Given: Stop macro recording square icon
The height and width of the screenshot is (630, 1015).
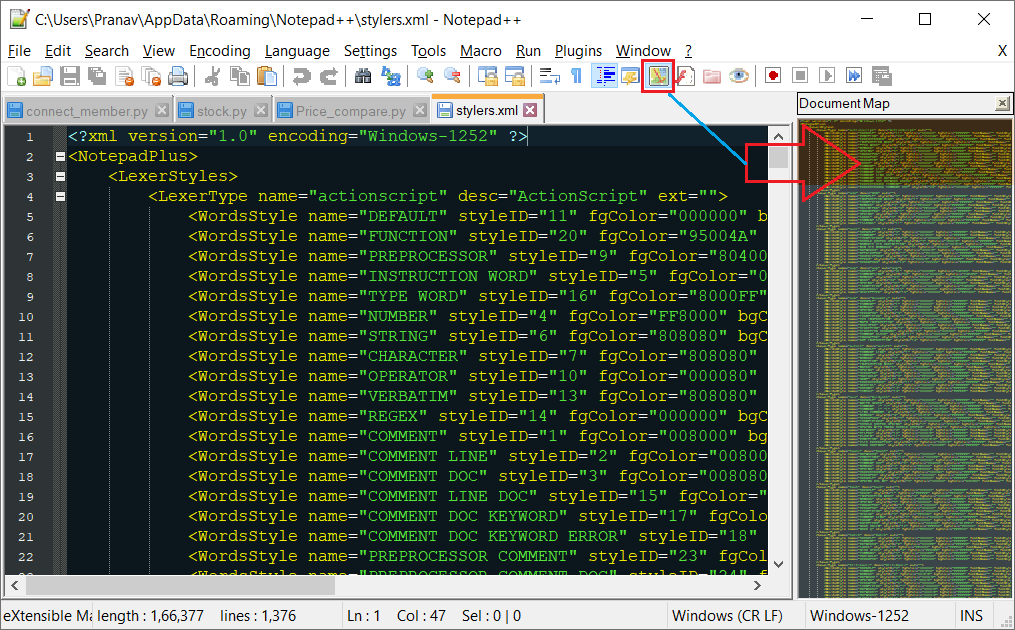Looking at the screenshot, I should [x=800, y=76].
